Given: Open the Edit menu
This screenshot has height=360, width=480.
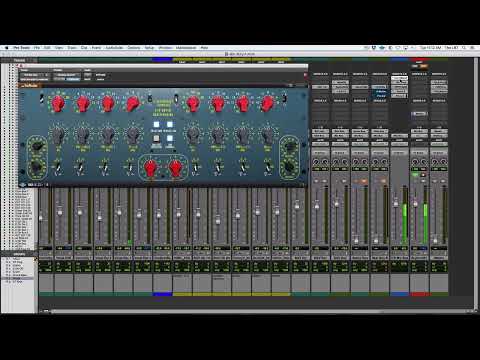Looking at the screenshot, I should coord(47,48).
